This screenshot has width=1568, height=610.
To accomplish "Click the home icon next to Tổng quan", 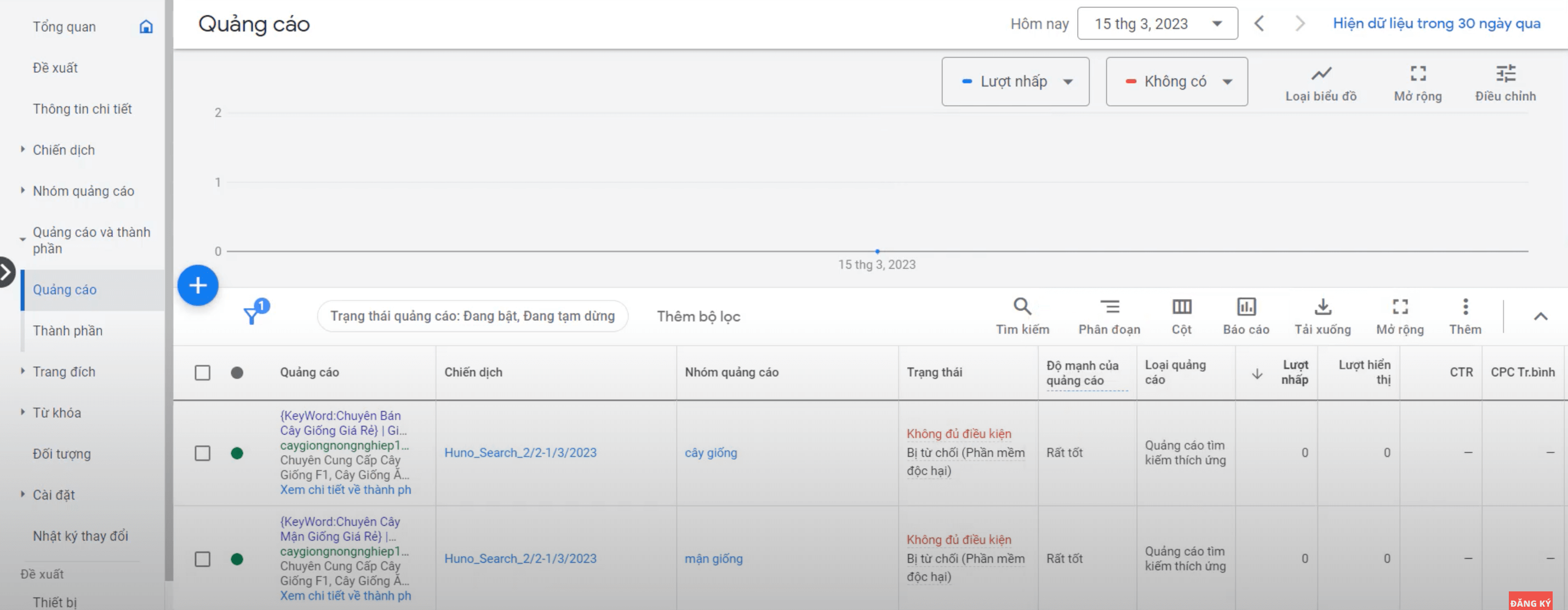I will pyautogui.click(x=146, y=26).
